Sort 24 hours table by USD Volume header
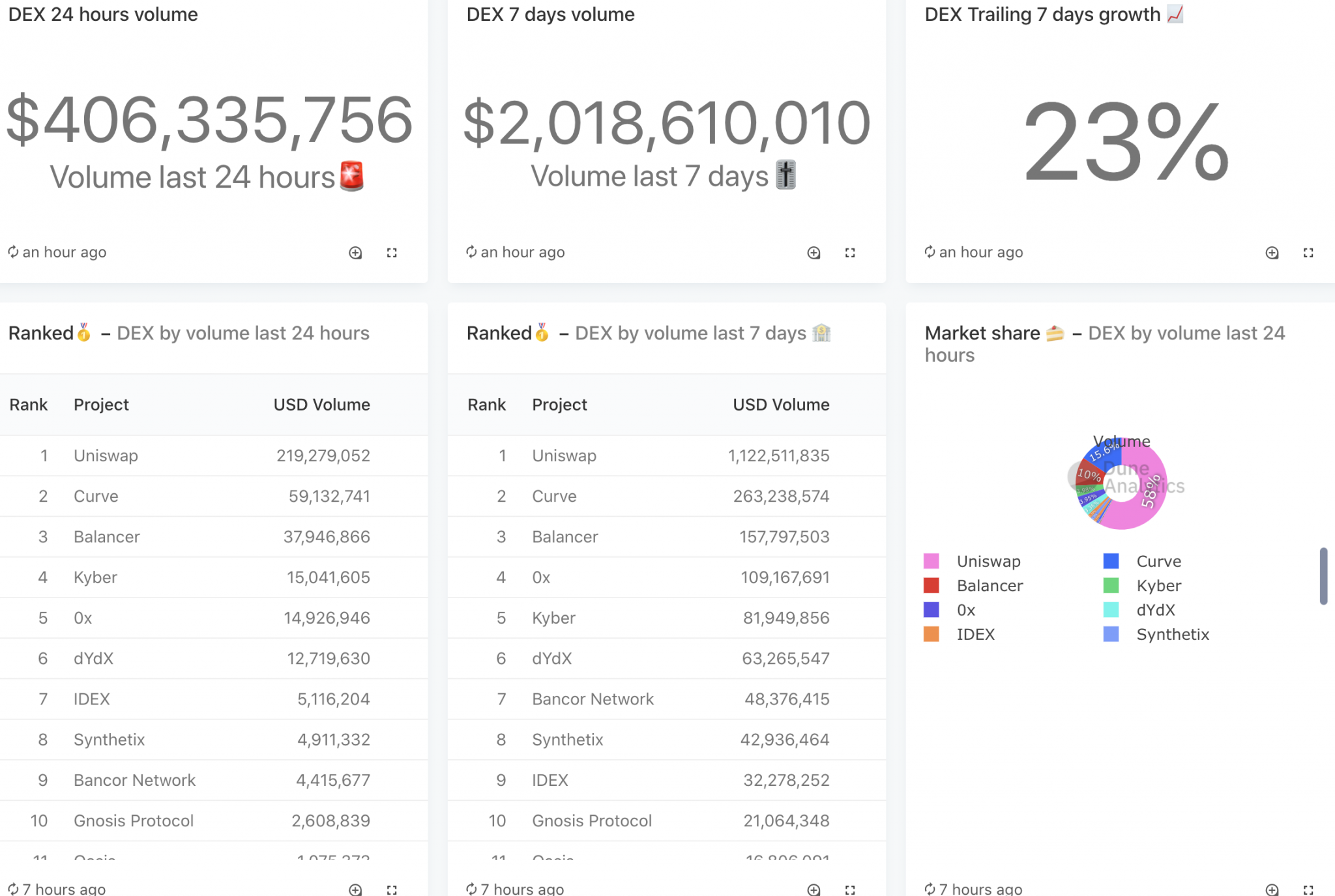The image size is (1335, 896). tap(322, 405)
